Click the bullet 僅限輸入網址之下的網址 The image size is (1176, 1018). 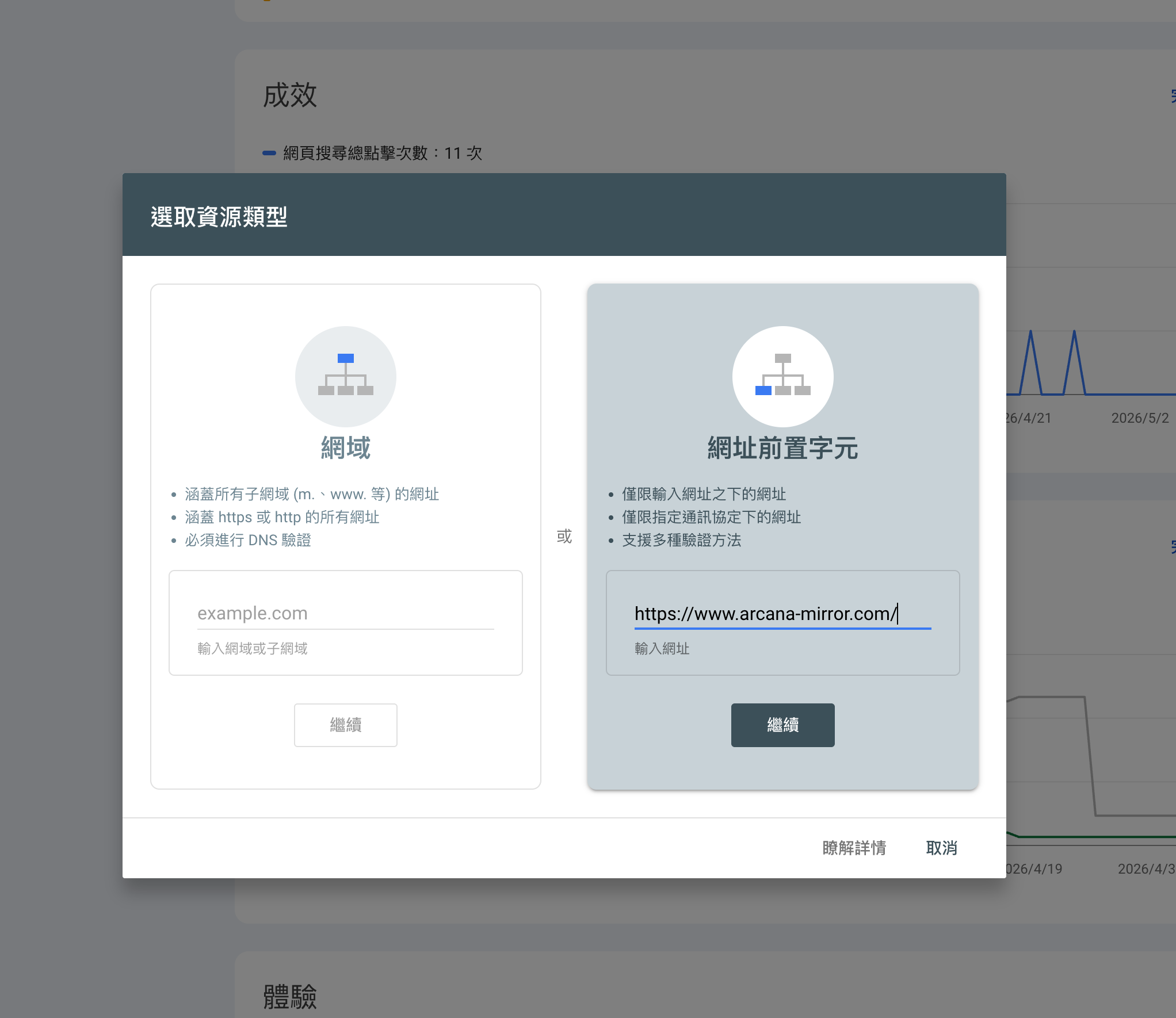[x=704, y=494]
